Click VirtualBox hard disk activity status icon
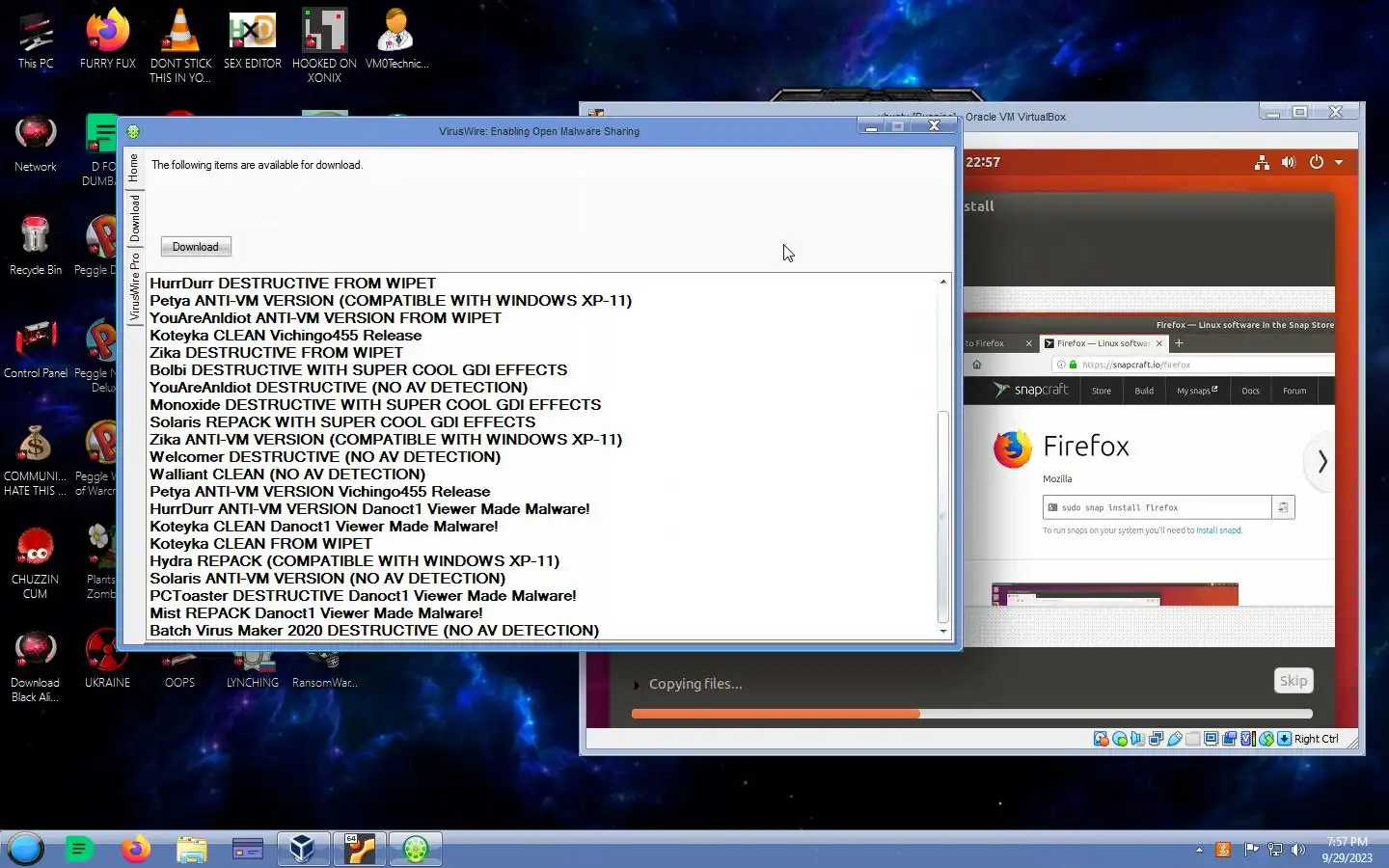The width and height of the screenshot is (1389, 868). point(1102,739)
